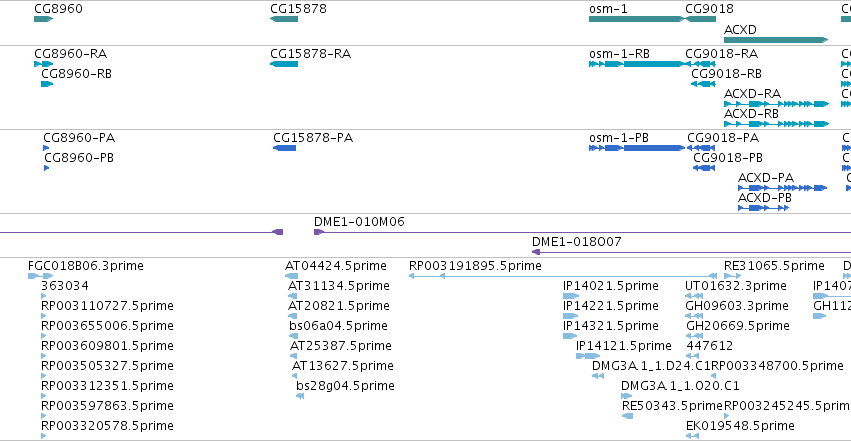851x441 pixels.
Task: Click the CG15878 gene arrow glyph
Action: pyautogui.click(x=284, y=19)
